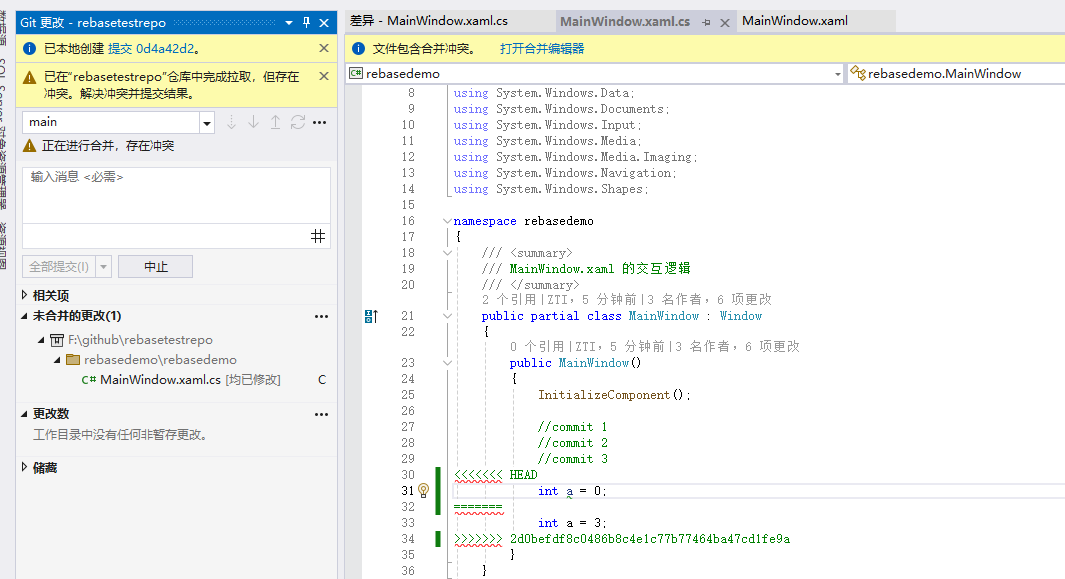Click the inheritance margin icon at line 21
Viewport: 1065px width, 579px height.
click(x=371, y=316)
